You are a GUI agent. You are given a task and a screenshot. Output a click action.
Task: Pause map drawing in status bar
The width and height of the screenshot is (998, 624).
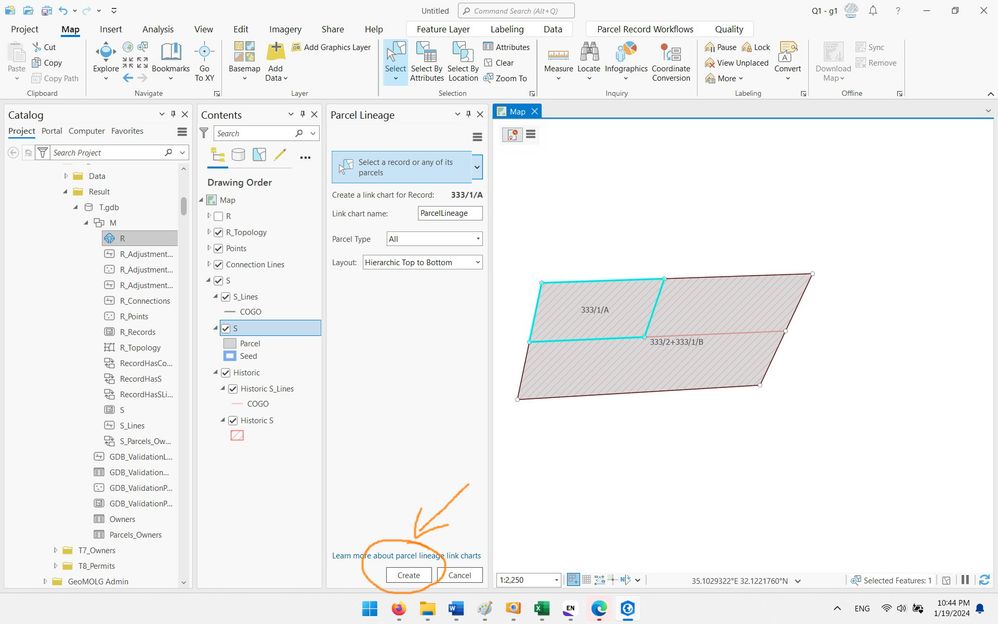[x=965, y=580]
